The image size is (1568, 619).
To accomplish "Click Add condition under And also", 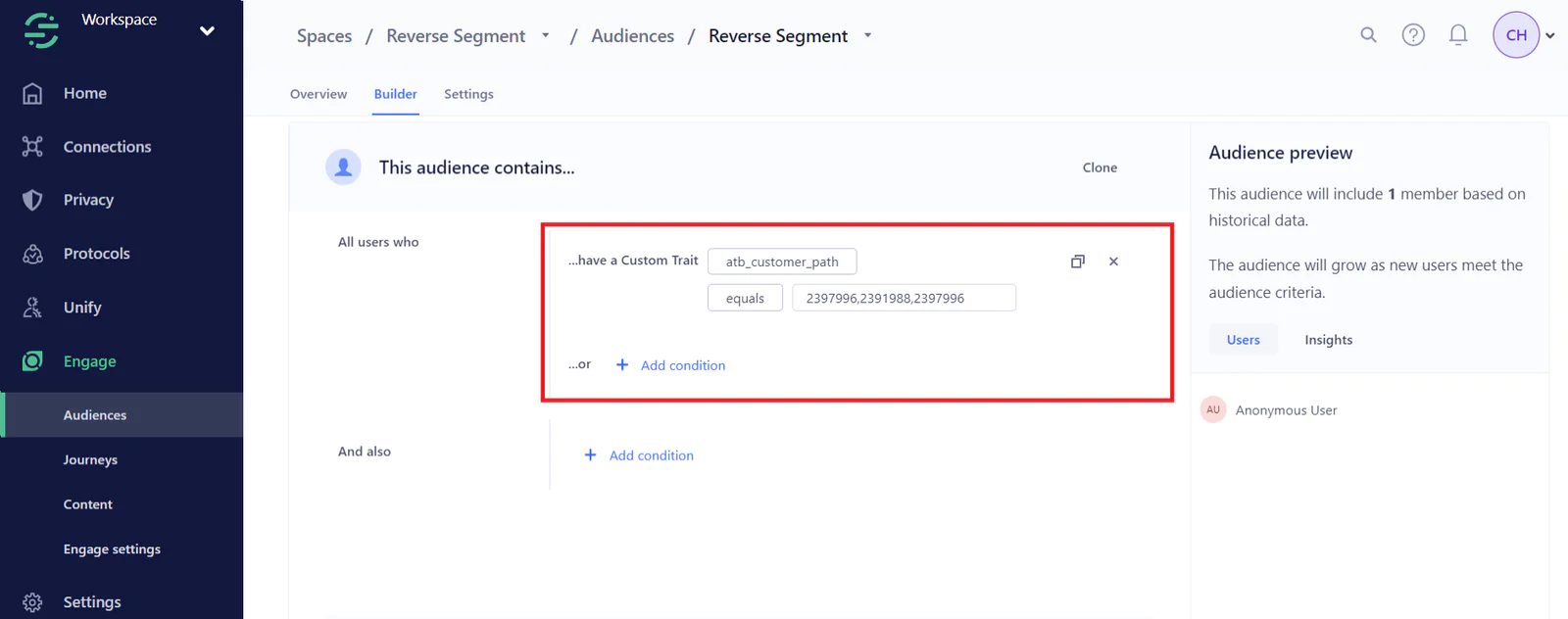I will [639, 455].
